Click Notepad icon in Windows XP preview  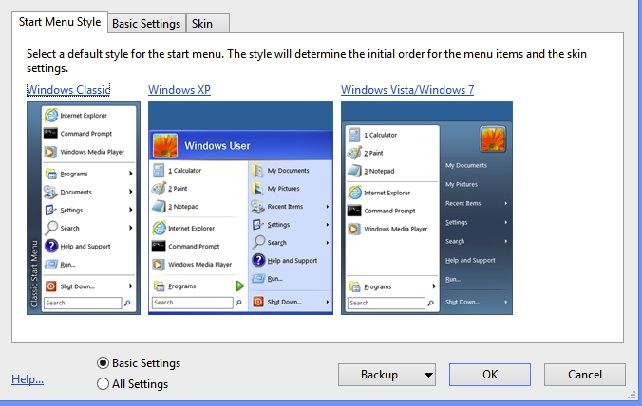pos(159,206)
